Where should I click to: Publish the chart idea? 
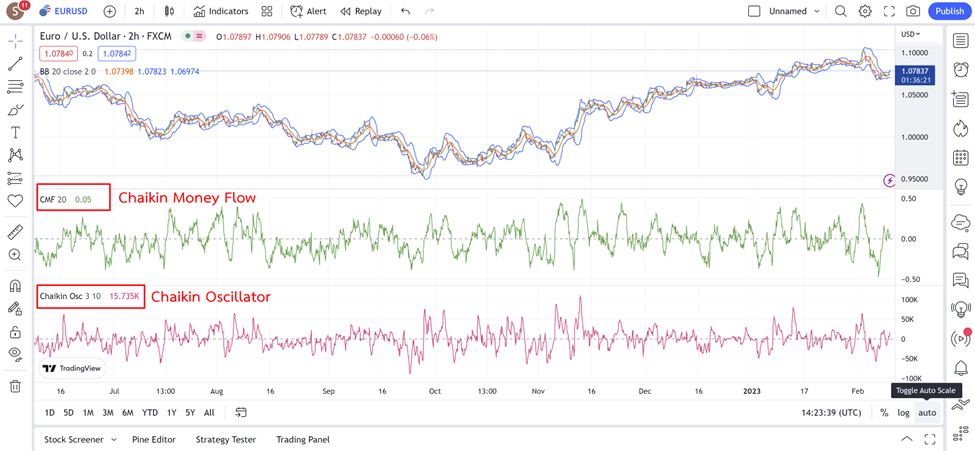point(950,11)
